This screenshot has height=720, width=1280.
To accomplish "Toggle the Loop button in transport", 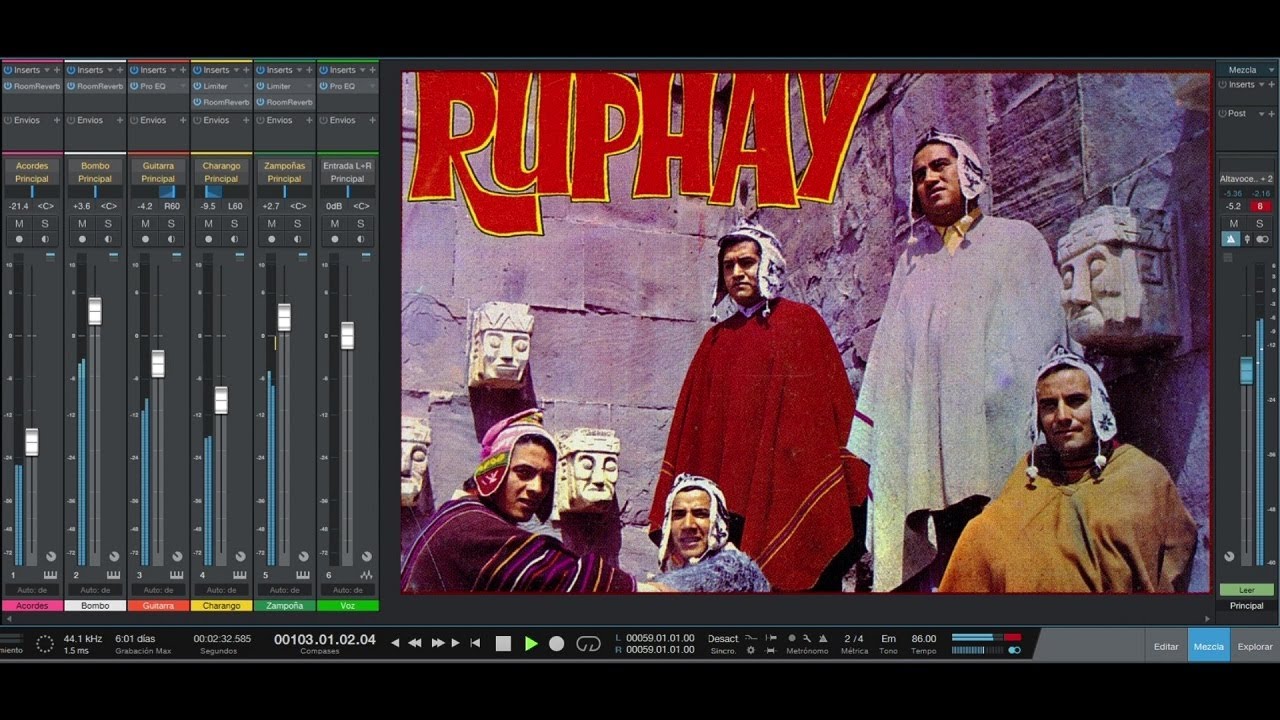I will [x=589, y=644].
